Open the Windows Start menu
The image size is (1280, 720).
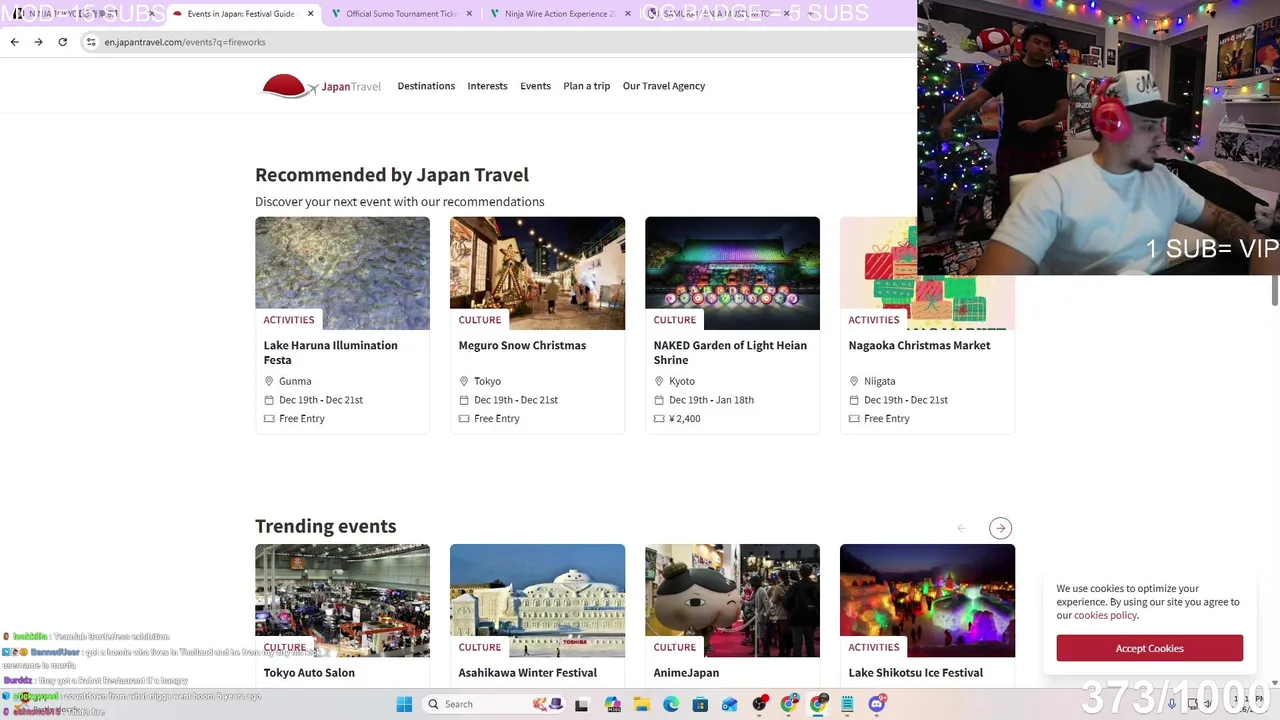pos(404,704)
